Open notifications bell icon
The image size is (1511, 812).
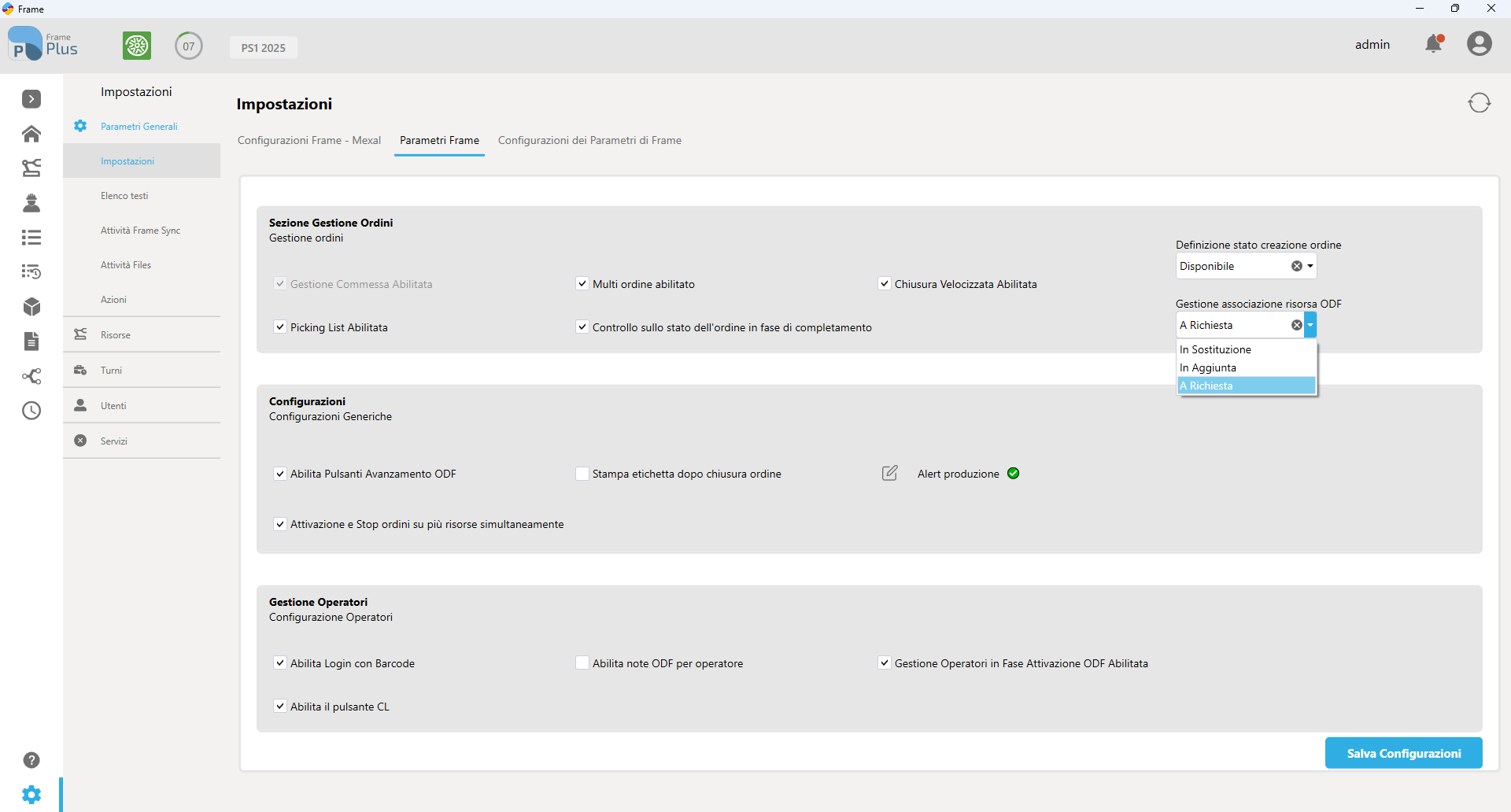1435,43
